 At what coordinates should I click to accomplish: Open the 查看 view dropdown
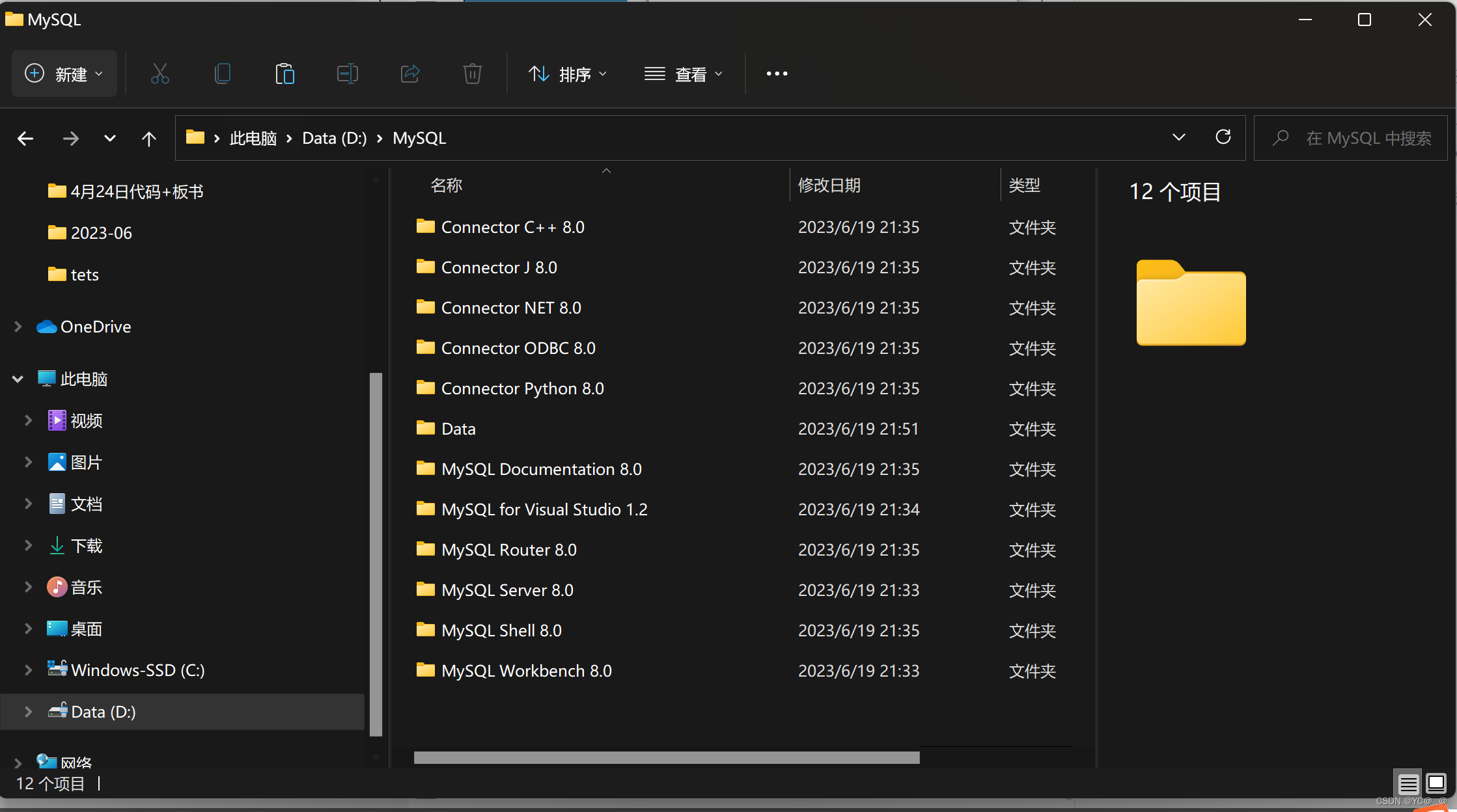point(684,74)
